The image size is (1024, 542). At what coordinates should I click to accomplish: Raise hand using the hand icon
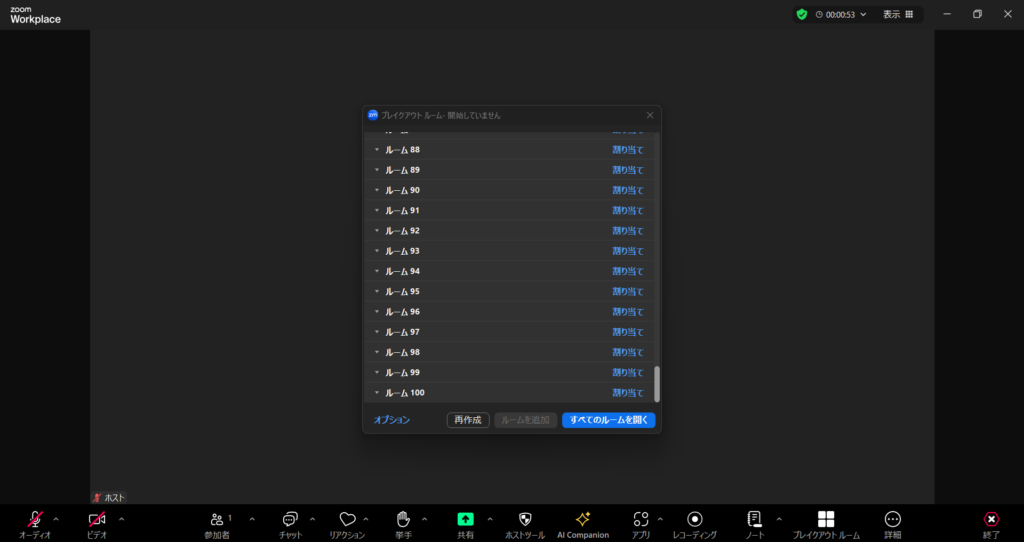pyautogui.click(x=404, y=519)
